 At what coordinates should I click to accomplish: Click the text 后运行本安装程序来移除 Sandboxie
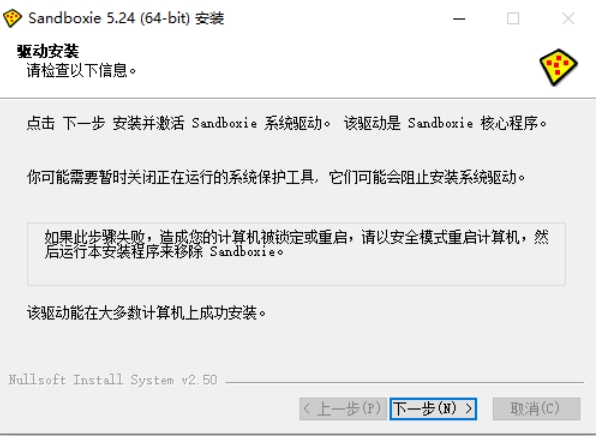(x=164, y=252)
